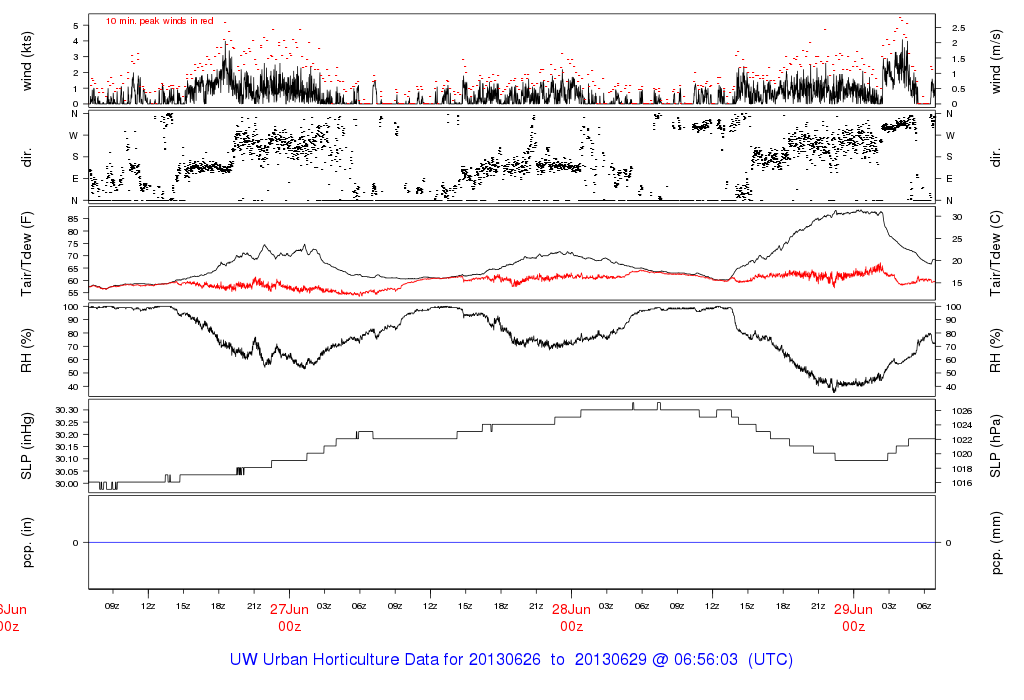Click the 'wind (m/s)' right axis label
Viewport: 1024px width, 700px height.
pyautogui.click(x=996, y=60)
